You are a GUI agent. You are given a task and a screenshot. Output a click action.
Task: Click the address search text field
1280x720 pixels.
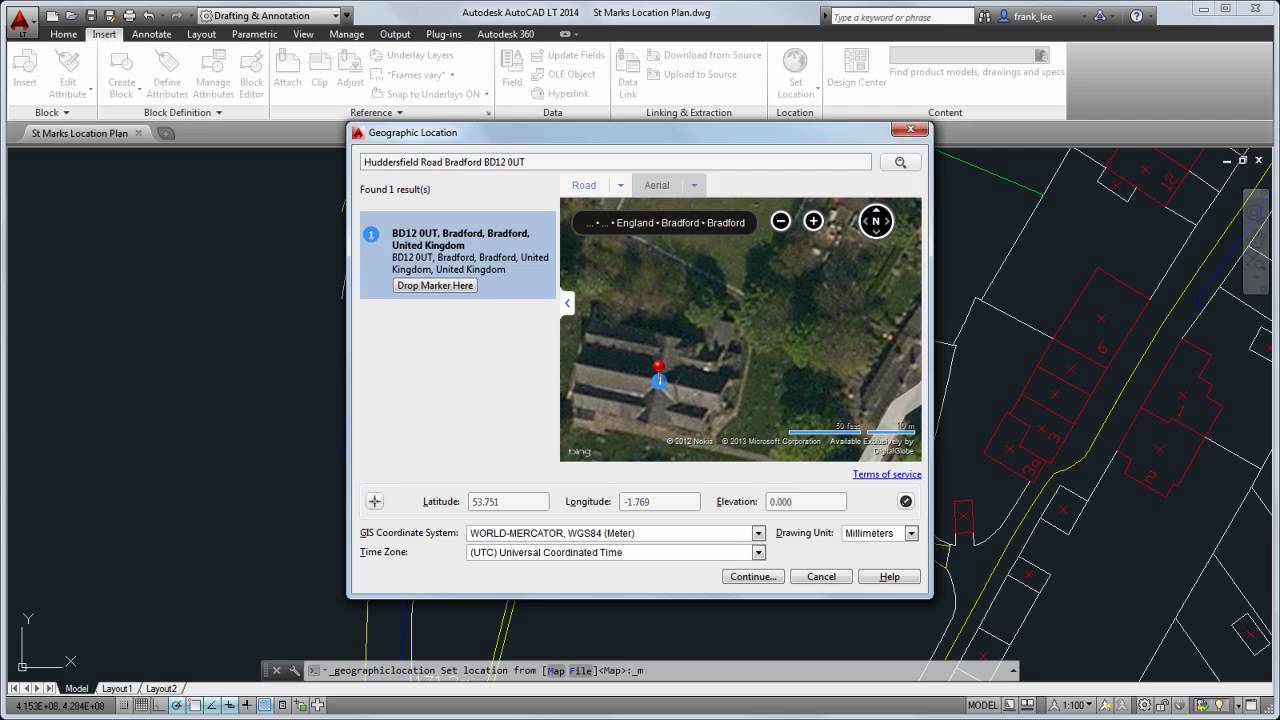point(615,162)
